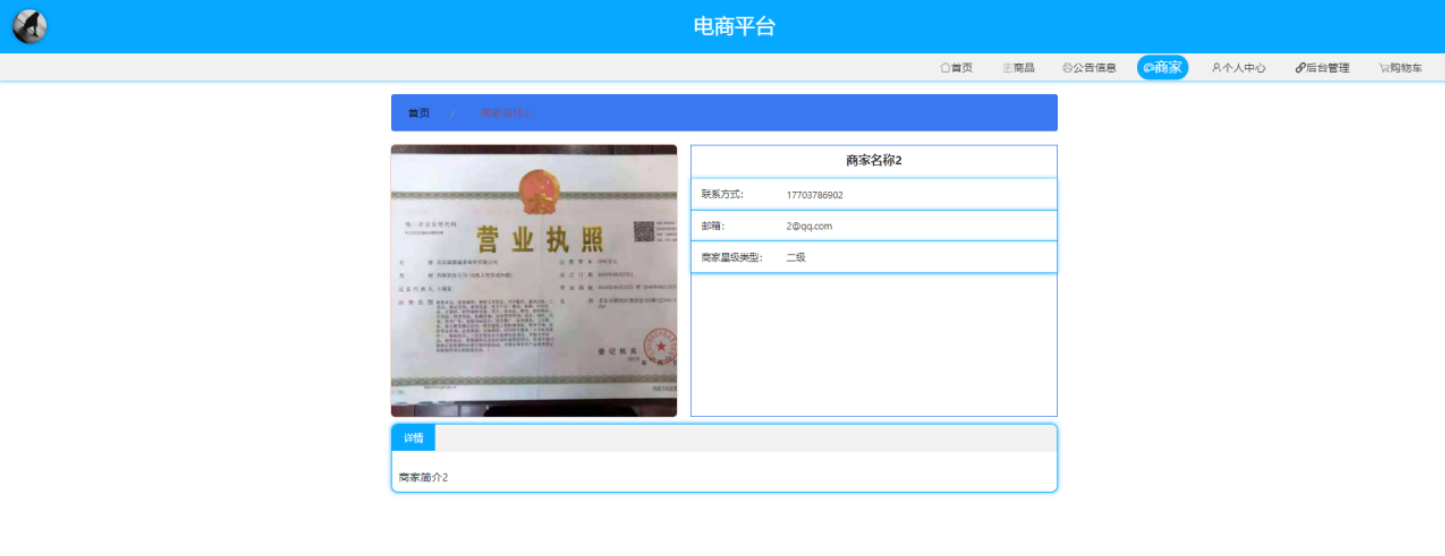Click the 联系方式 label
This screenshot has height=556, width=1445.
722,195
